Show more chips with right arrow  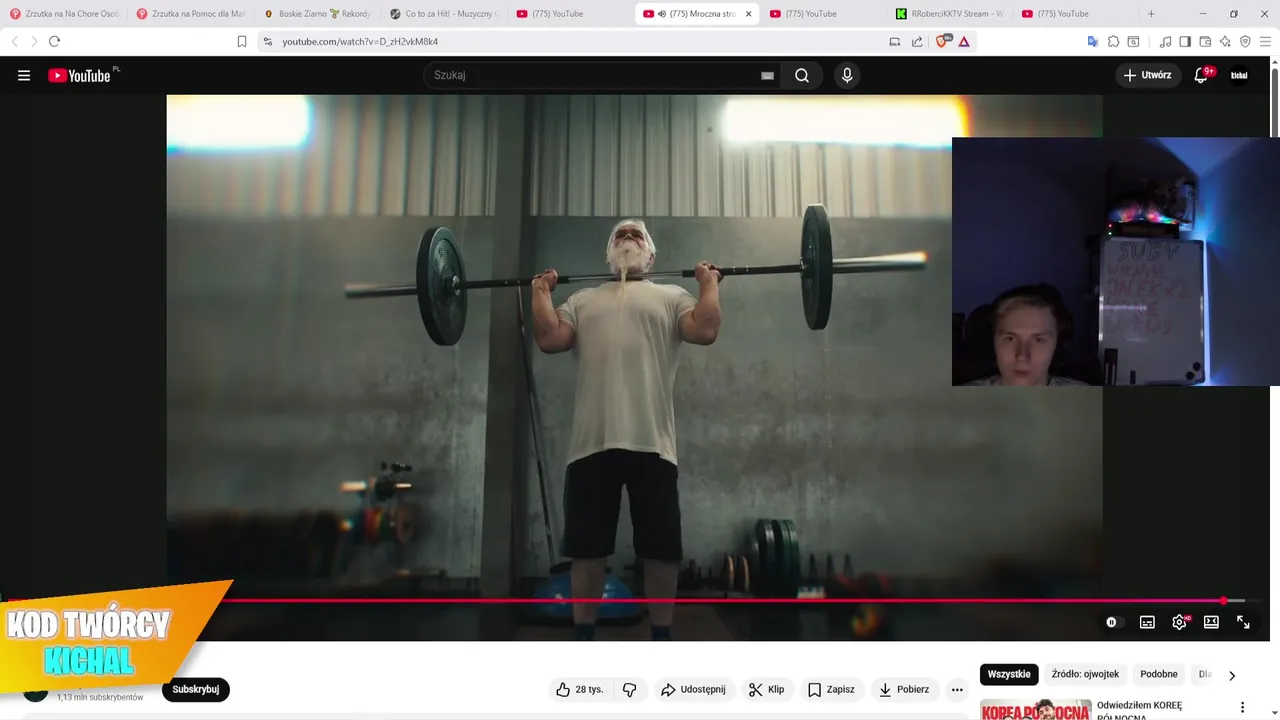pyautogui.click(x=1231, y=675)
